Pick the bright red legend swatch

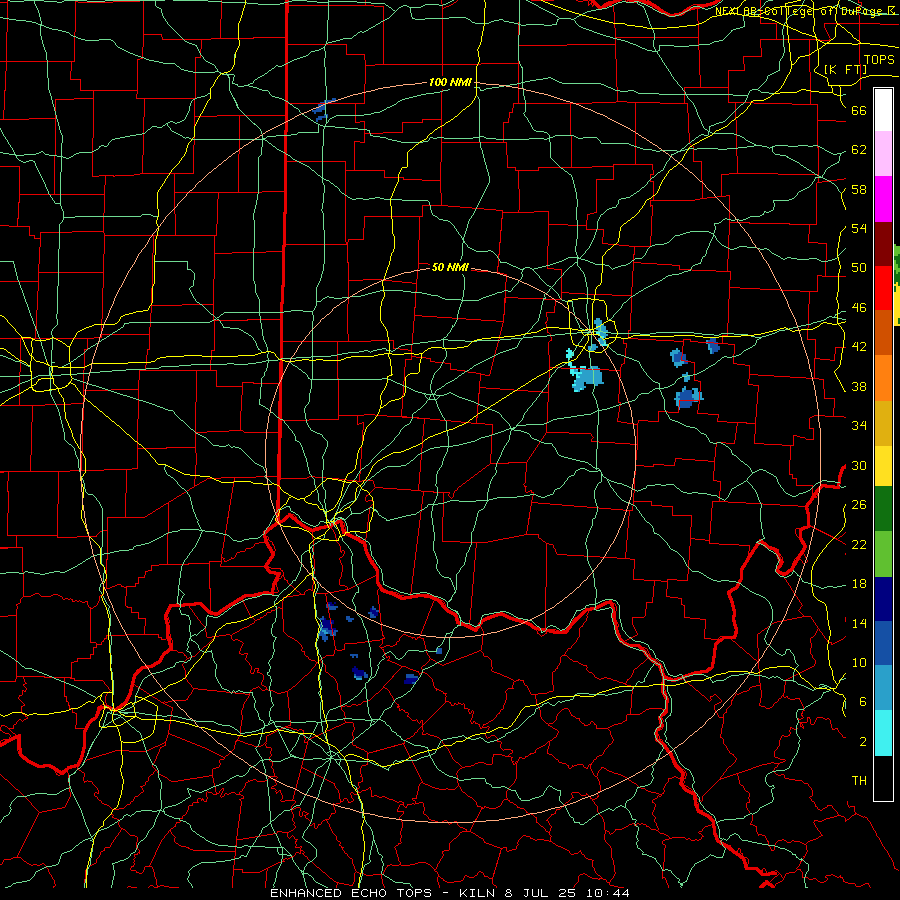pyautogui.click(x=883, y=288)
